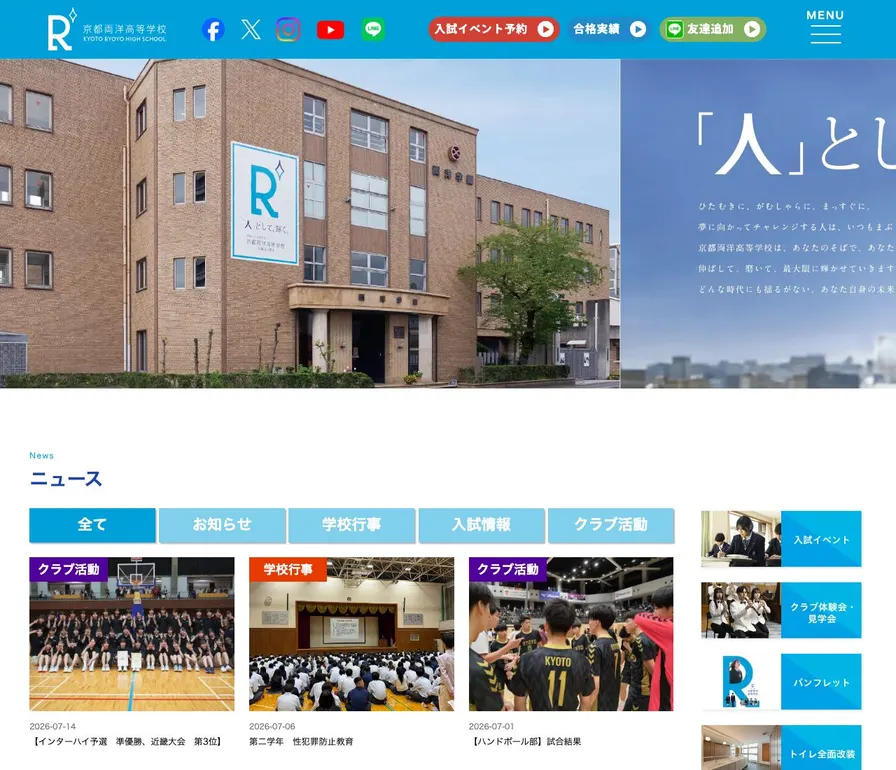Click the 入試イベント予約 red button
Image resolution: width=896 pixels, height=770 pixels.
click(x=494, y=29)
